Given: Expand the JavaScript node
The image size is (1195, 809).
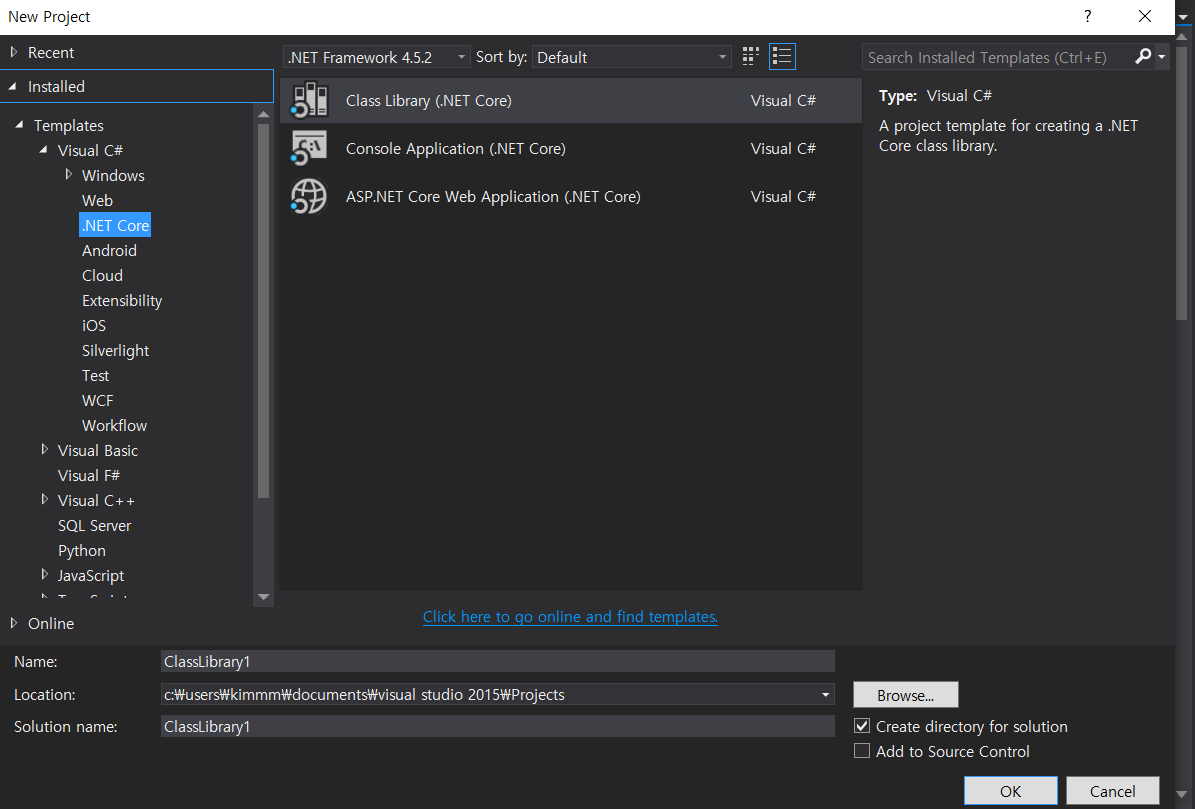Looking at the screenshot, I should (x=44, y=574).
